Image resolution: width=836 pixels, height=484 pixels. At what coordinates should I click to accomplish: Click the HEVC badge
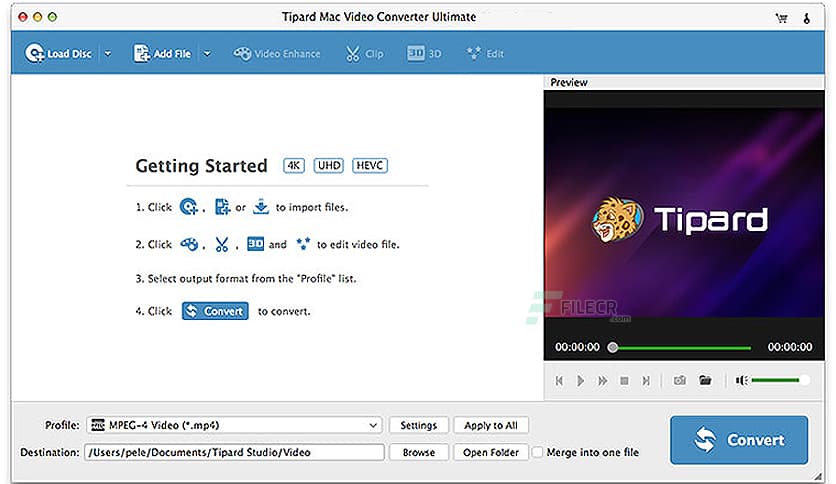point(369,165)
